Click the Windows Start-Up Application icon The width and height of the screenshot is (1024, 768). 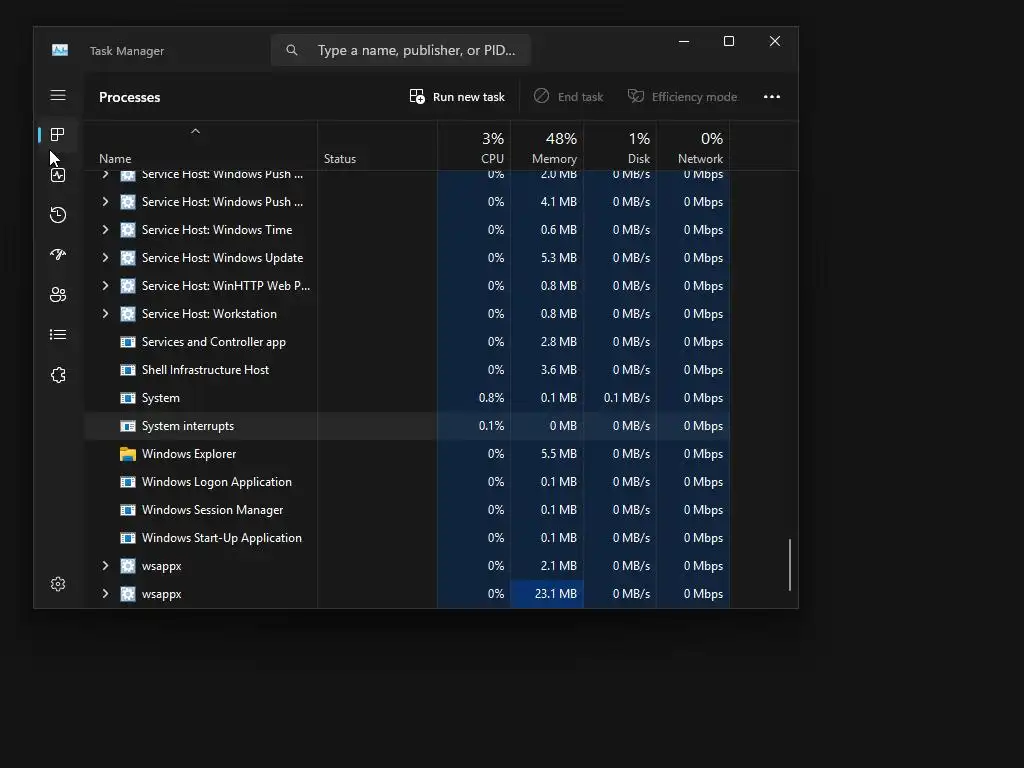(x=128, y=538)
